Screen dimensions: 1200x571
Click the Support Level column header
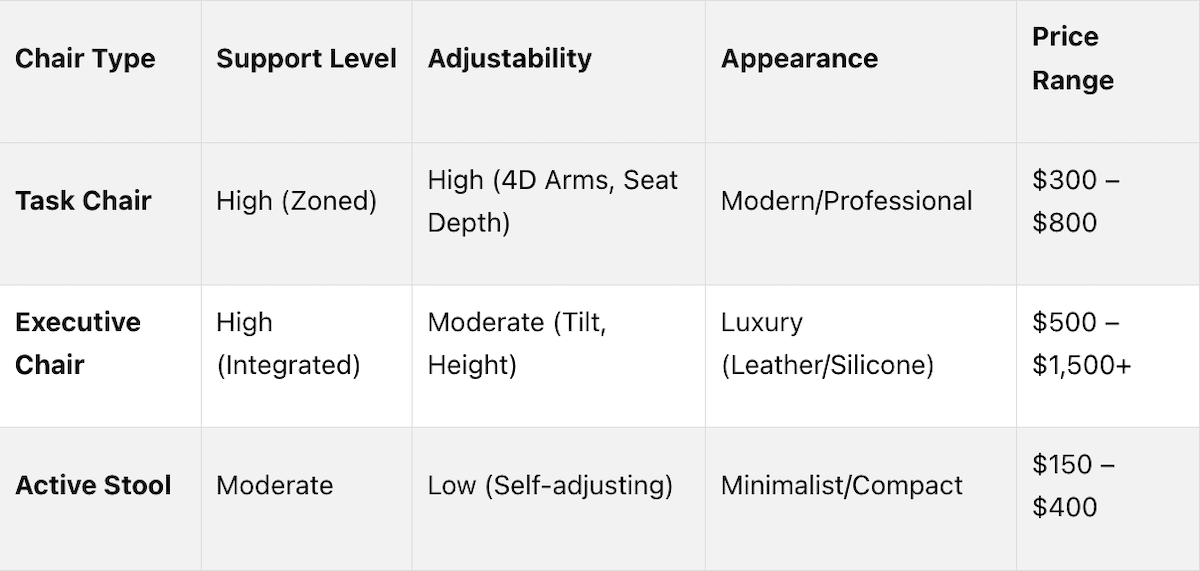(306, 58)
